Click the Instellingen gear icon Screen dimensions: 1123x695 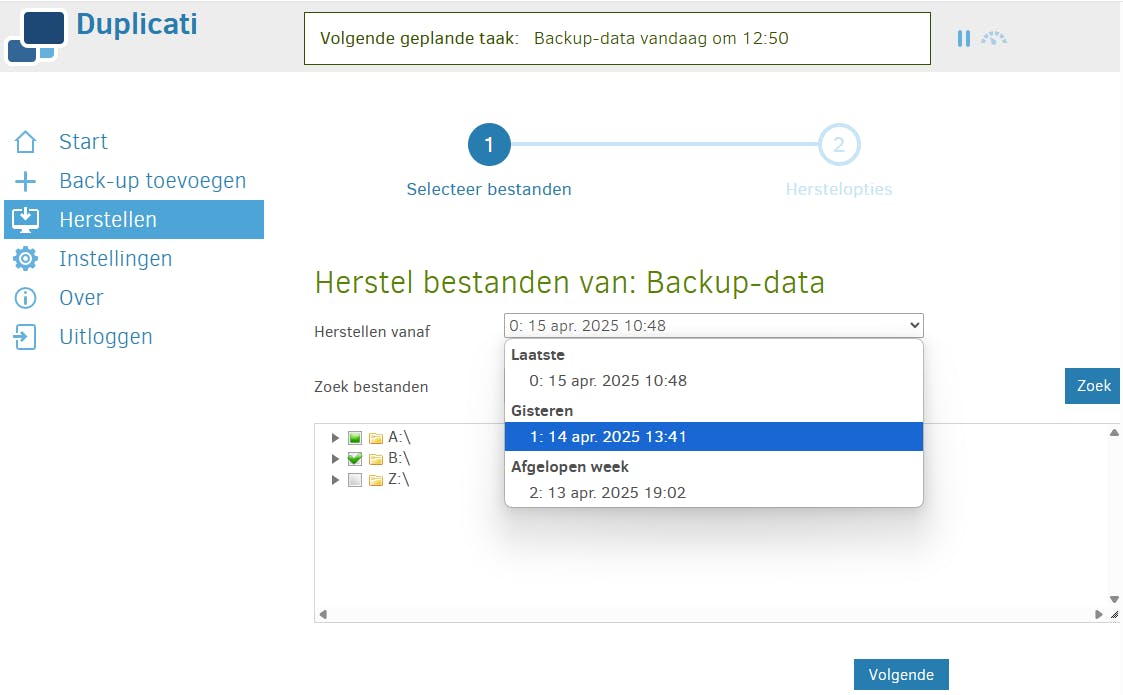click(x=25, y=259)
